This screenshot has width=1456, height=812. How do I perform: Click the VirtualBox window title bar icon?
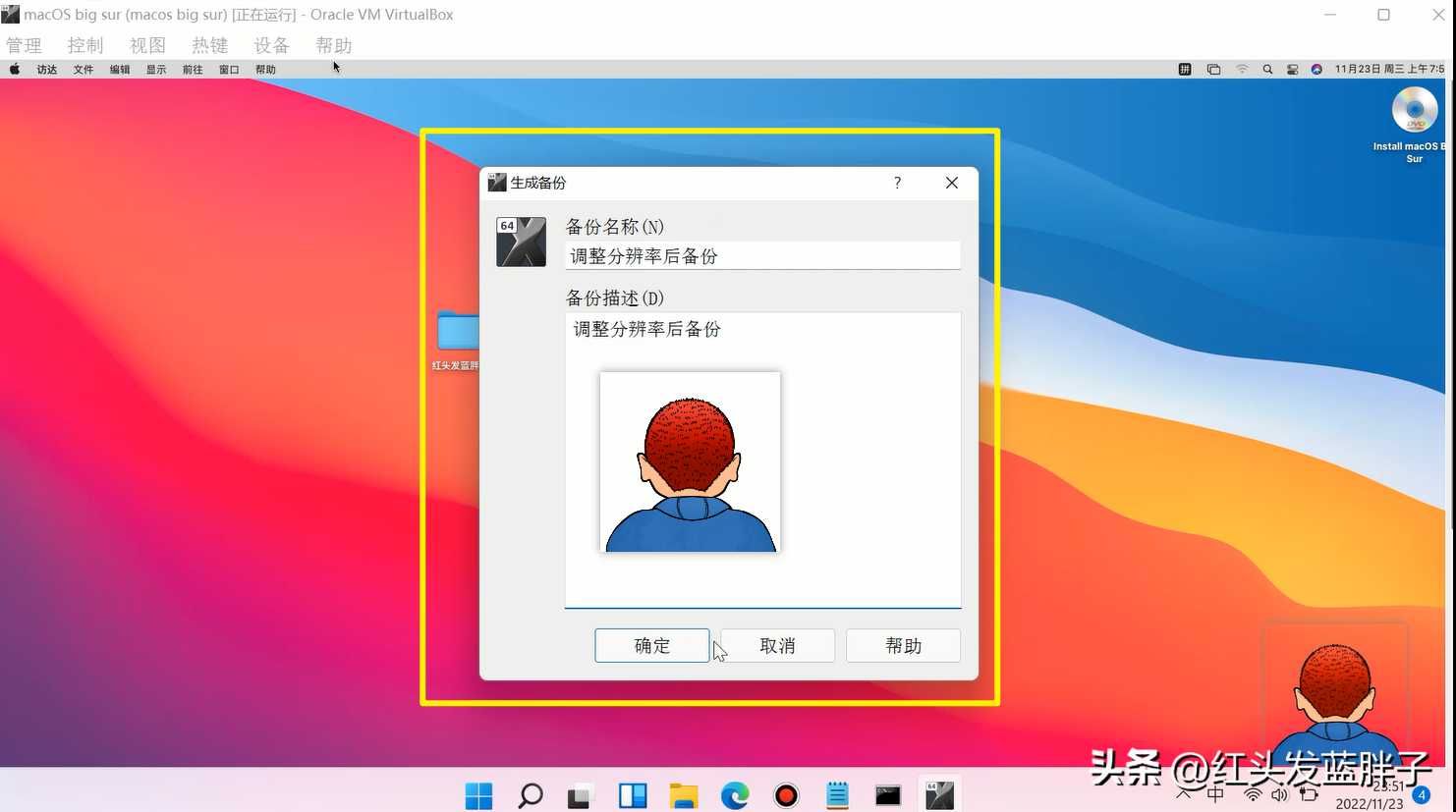[x=11, y=14]
